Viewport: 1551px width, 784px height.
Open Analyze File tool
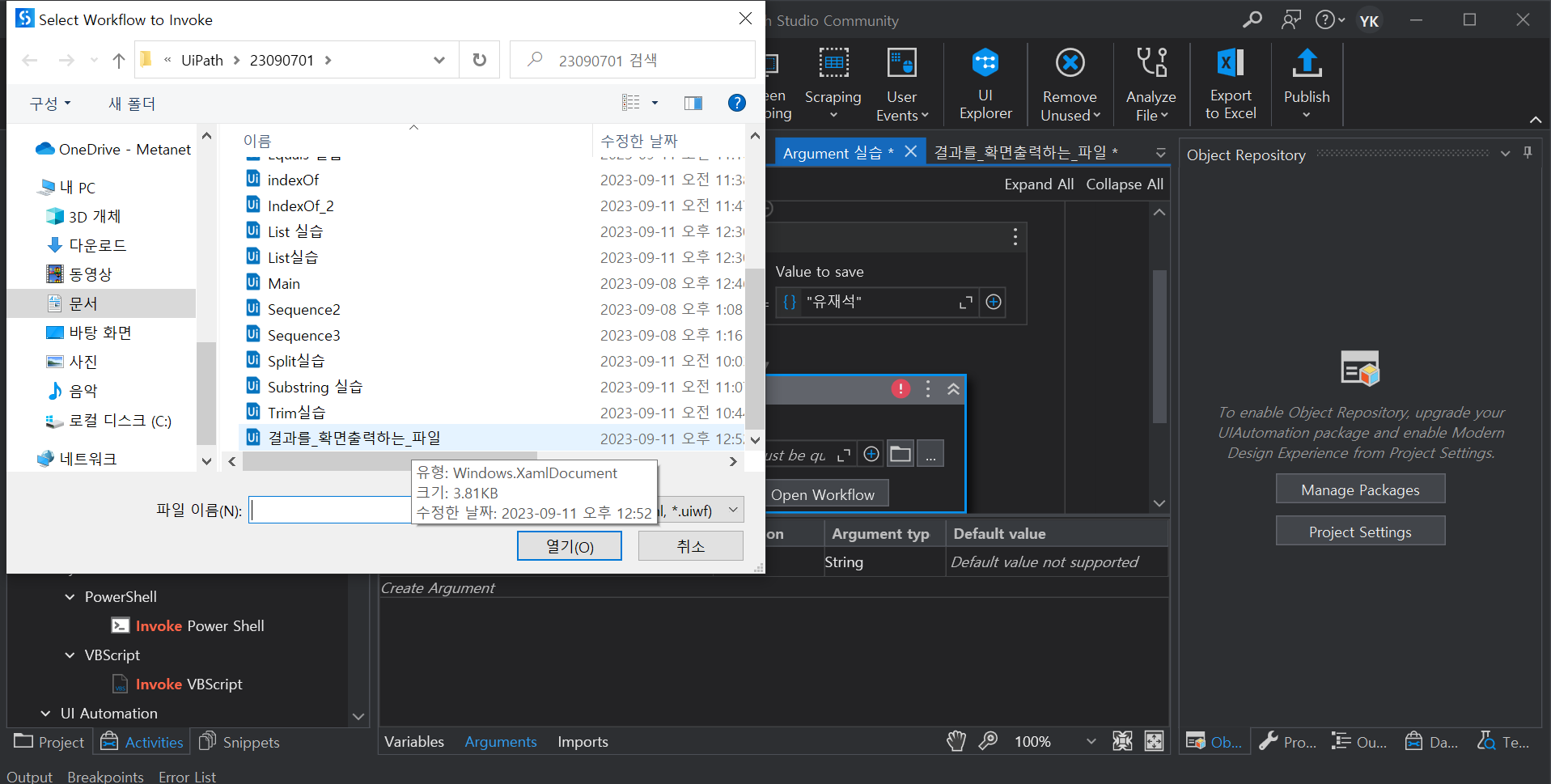pyautogui.click(x=1151, y=83)
